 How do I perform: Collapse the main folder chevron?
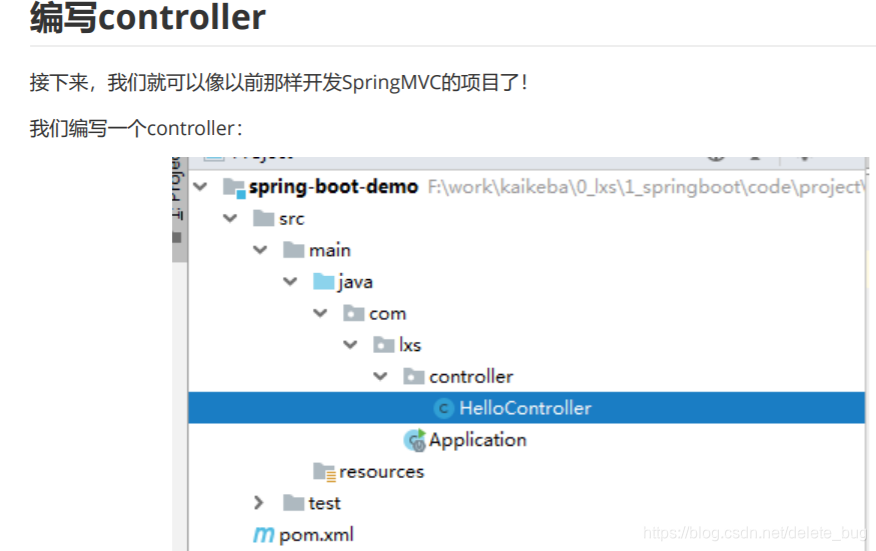260,250
